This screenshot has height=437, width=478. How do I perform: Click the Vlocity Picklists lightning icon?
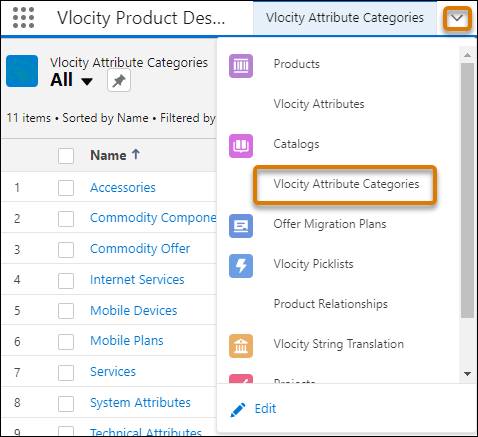pyautogui.click(x=241, y=266)
